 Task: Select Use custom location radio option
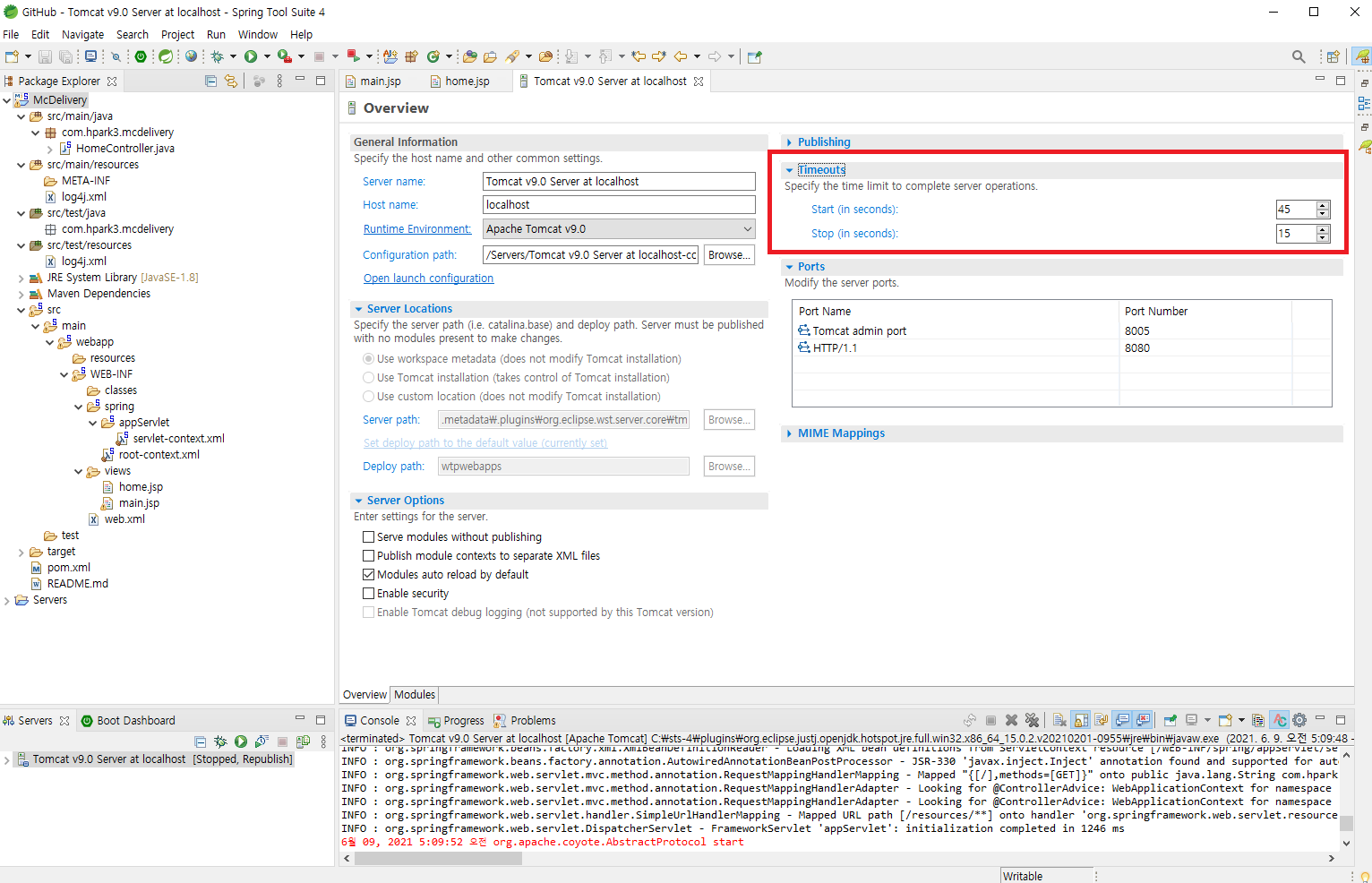[368, 397]
